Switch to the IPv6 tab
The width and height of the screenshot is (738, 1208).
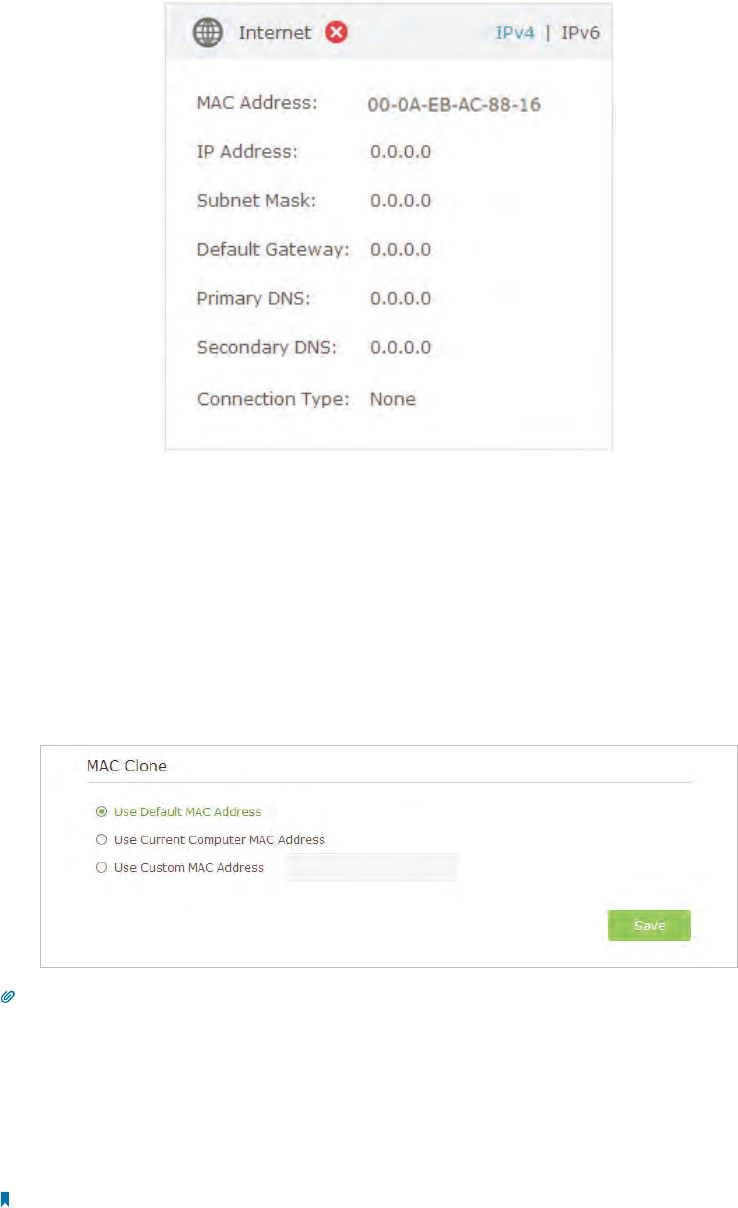tap(580, 33)
